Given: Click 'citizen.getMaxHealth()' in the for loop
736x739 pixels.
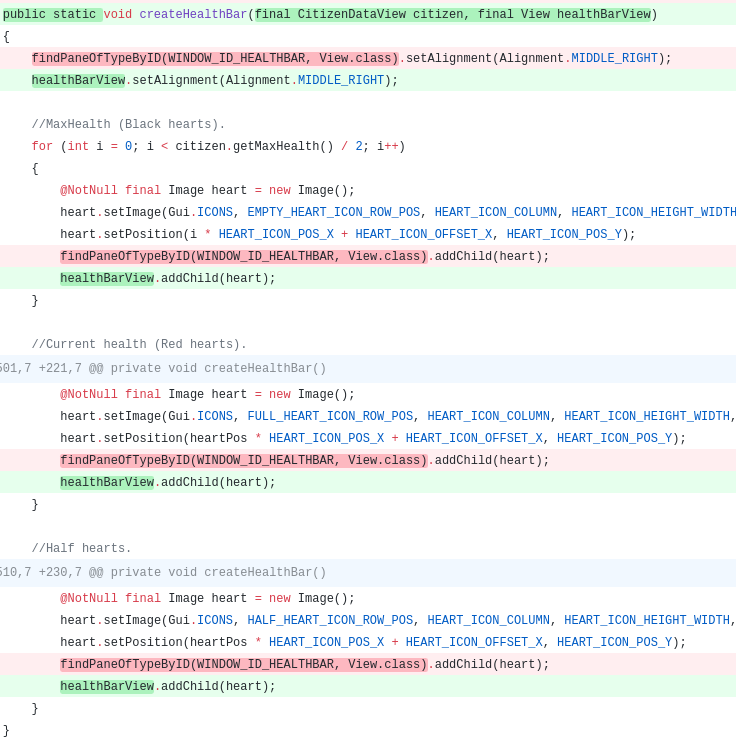Looking at the screenshot, I should pyautogui.click(x=254, y=146).
